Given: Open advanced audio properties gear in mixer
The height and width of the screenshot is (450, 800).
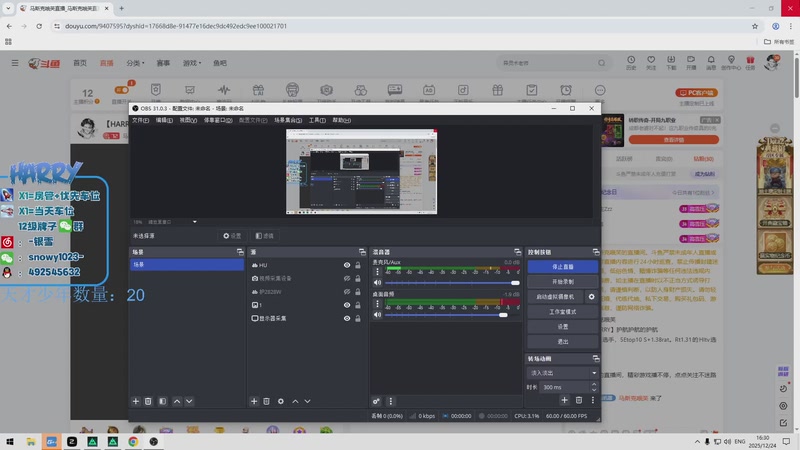Looking at the screenshot, I should coord(377,401).
